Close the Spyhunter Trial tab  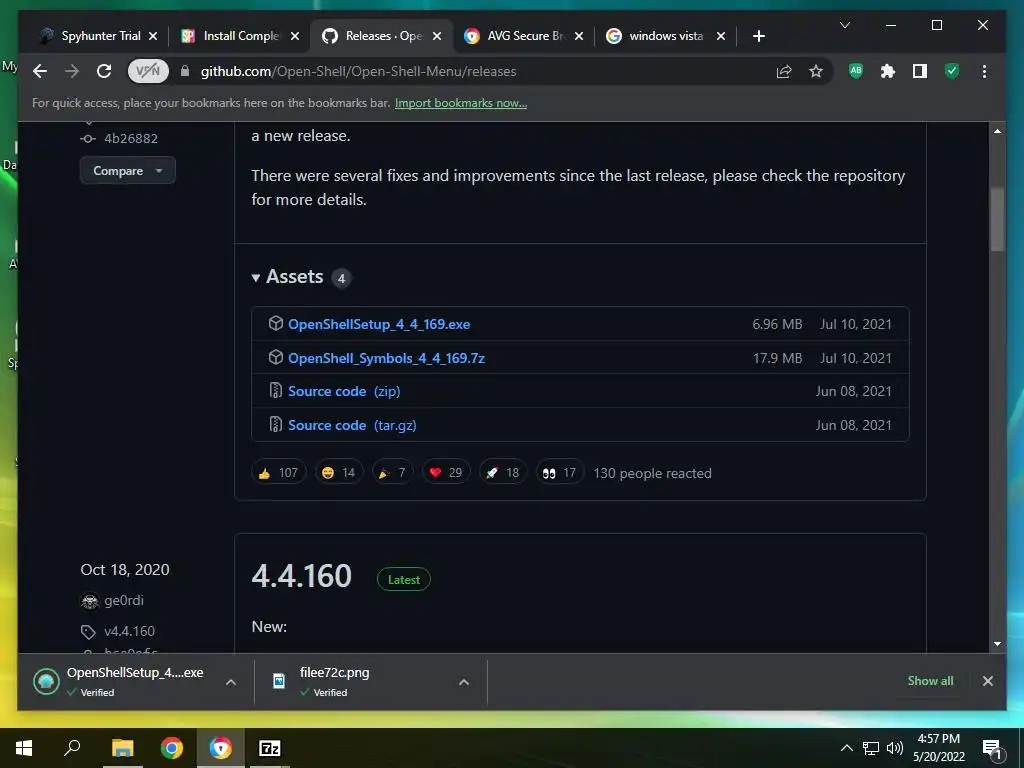tap(153, 36)
